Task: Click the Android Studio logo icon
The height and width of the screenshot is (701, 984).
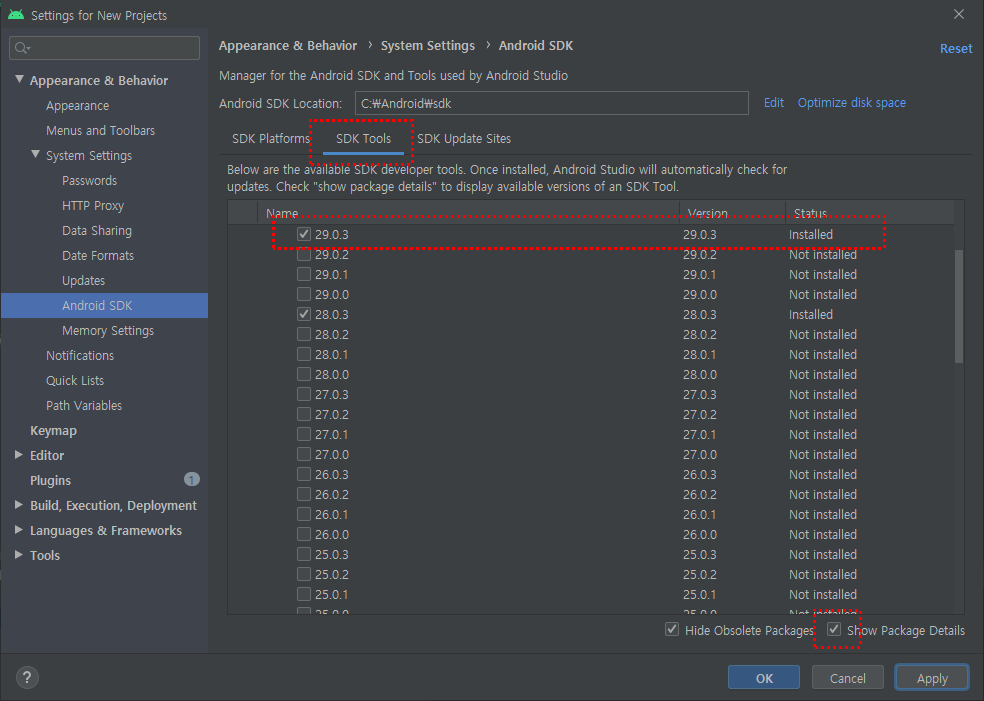Action: (16, 14)
